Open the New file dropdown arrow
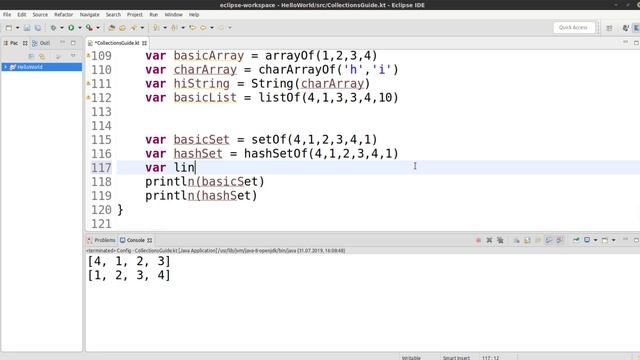 coord(17,28)
